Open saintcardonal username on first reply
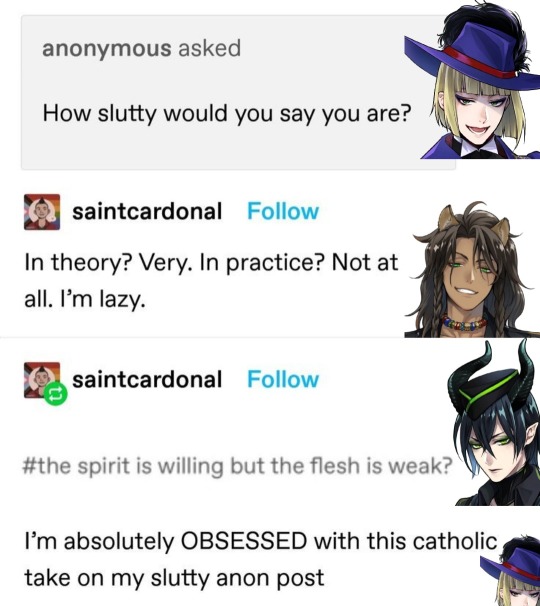The width and height of the screenshot is (540, 606). [x=147, y=211]
